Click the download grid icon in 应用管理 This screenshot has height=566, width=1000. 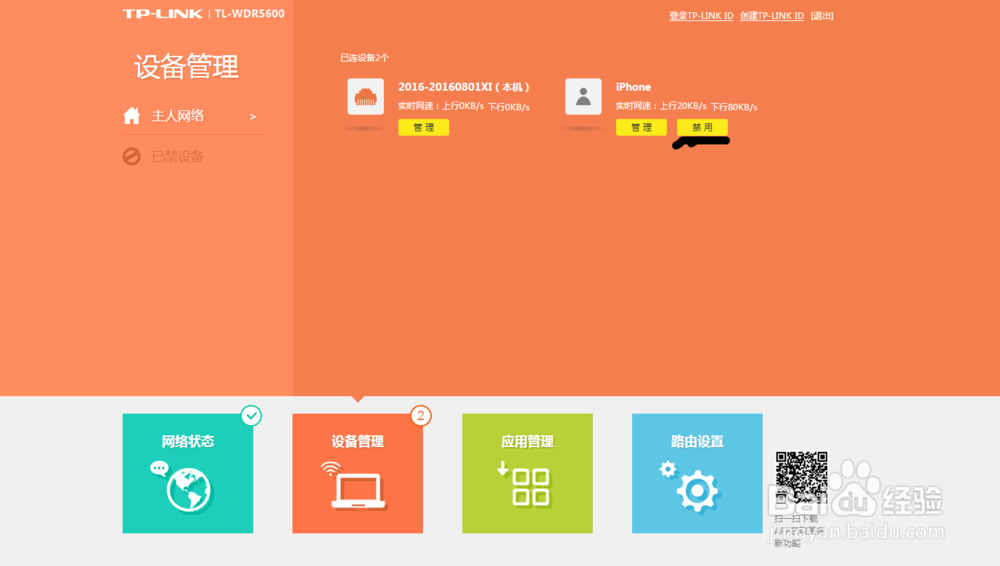coord(524,484)
